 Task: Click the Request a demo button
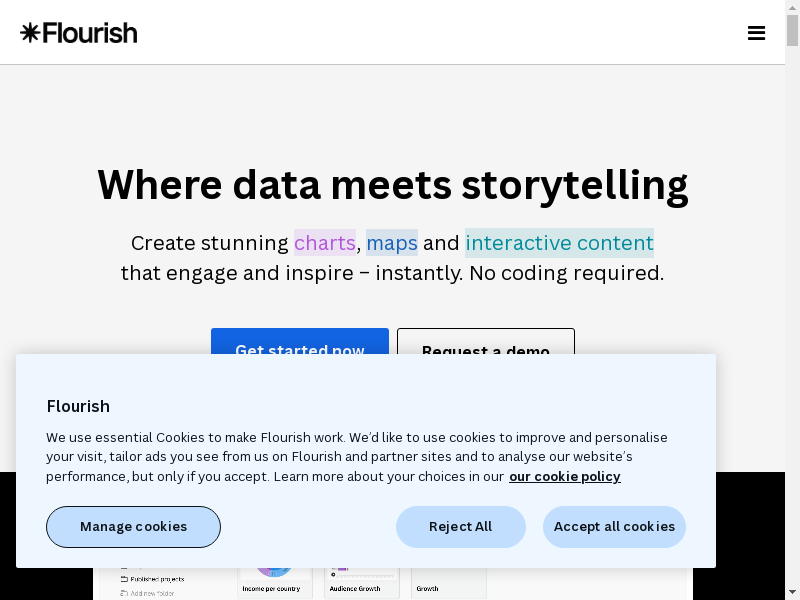click(x=485, y=341)
